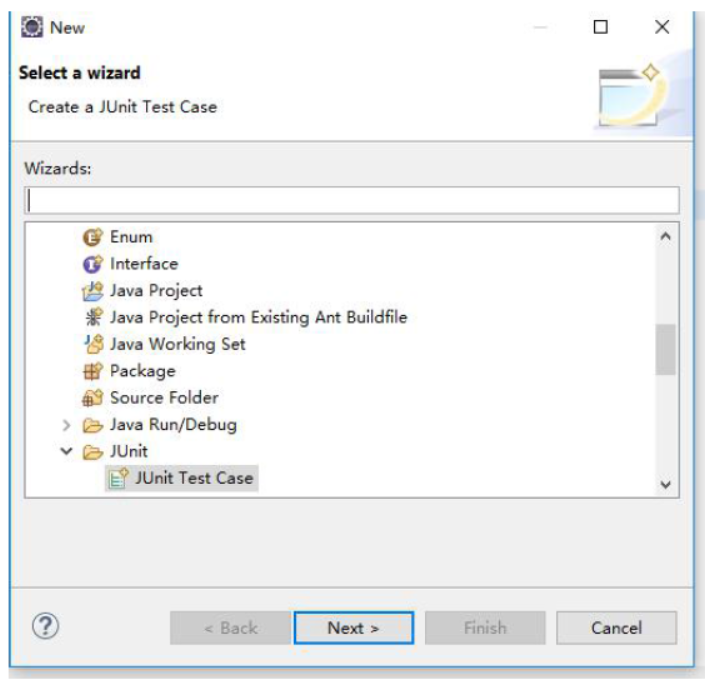This screenshot has width=705, height=680.
Task: Expand the Java Run/Debug folder
Action: [66, 425]
